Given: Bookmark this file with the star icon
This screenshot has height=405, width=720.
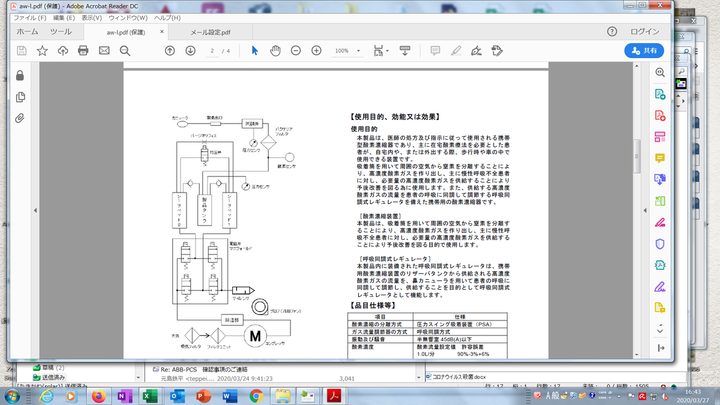Looking at the screenshot, I should [42, 50].
